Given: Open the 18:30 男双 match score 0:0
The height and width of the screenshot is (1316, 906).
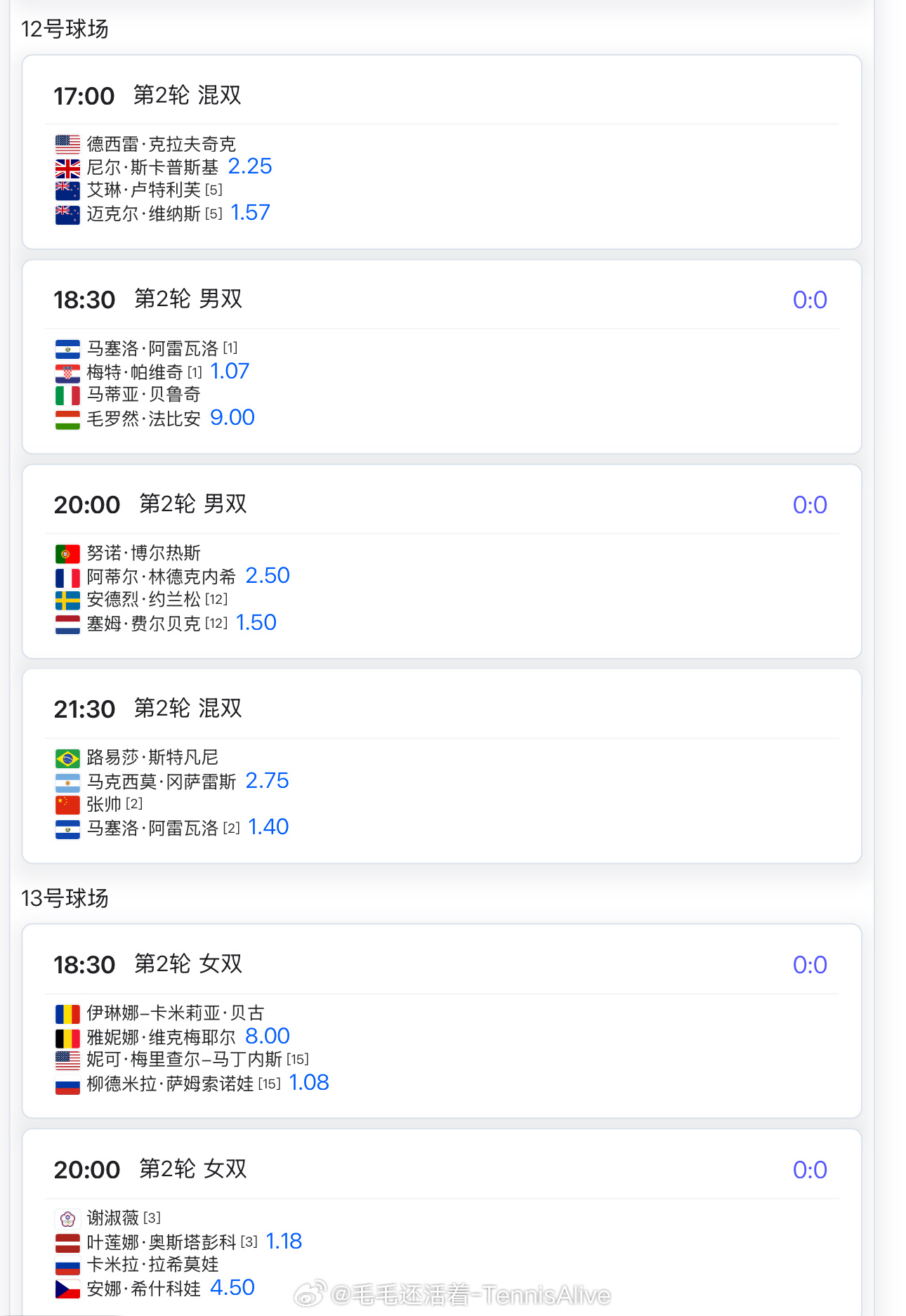Looking at the screenshot, I should click(810, 300).
